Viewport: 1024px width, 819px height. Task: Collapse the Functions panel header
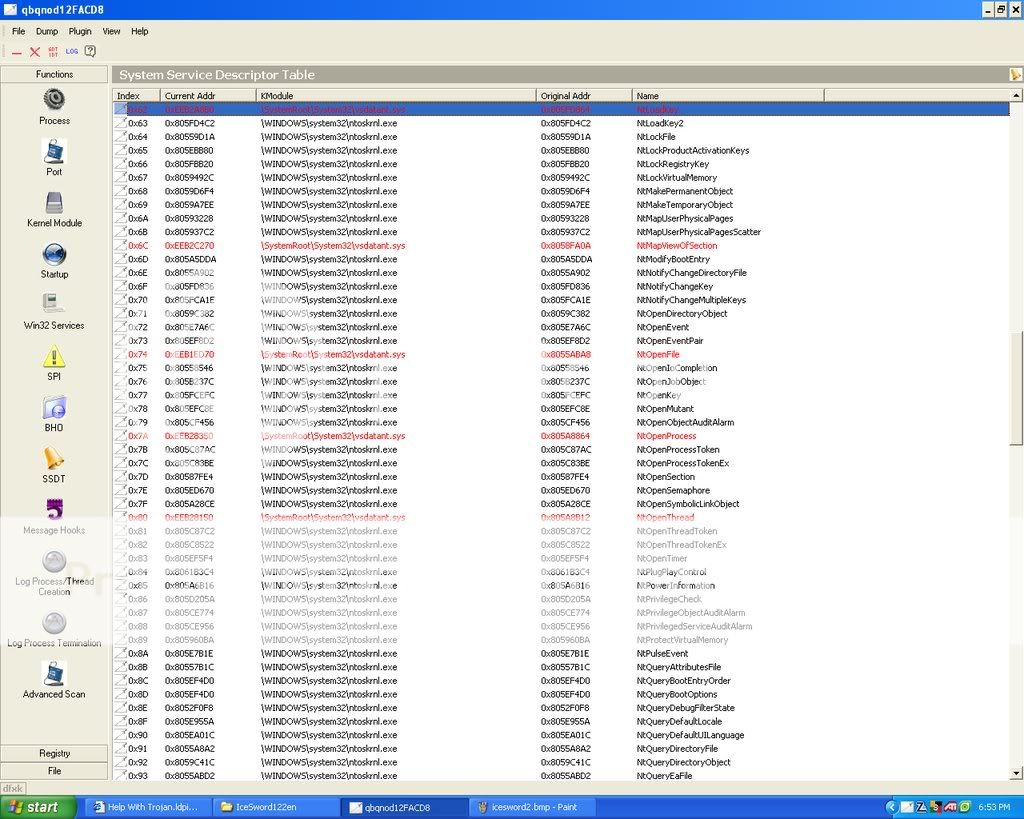pos(54,74)
